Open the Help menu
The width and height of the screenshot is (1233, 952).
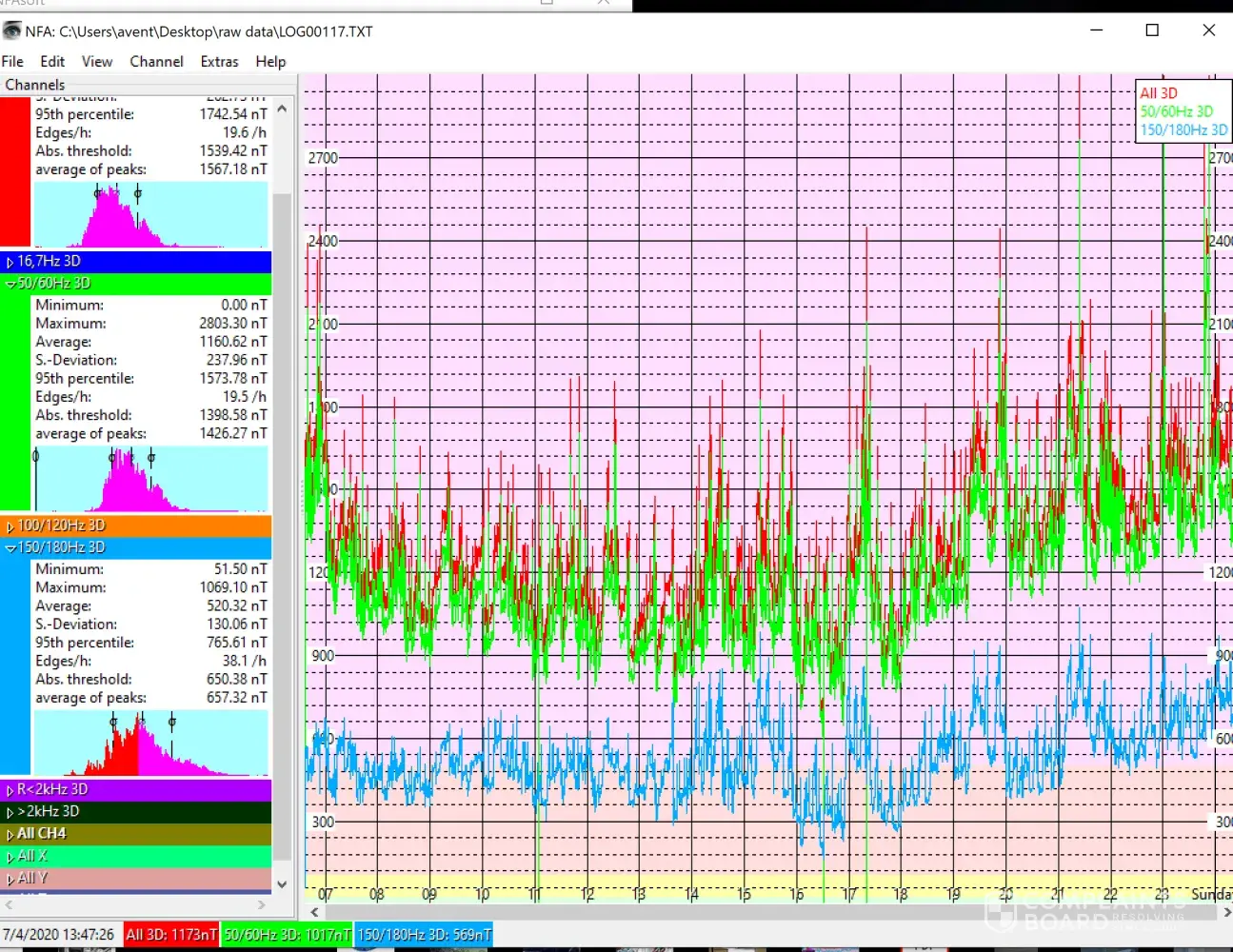pos(270,61)
